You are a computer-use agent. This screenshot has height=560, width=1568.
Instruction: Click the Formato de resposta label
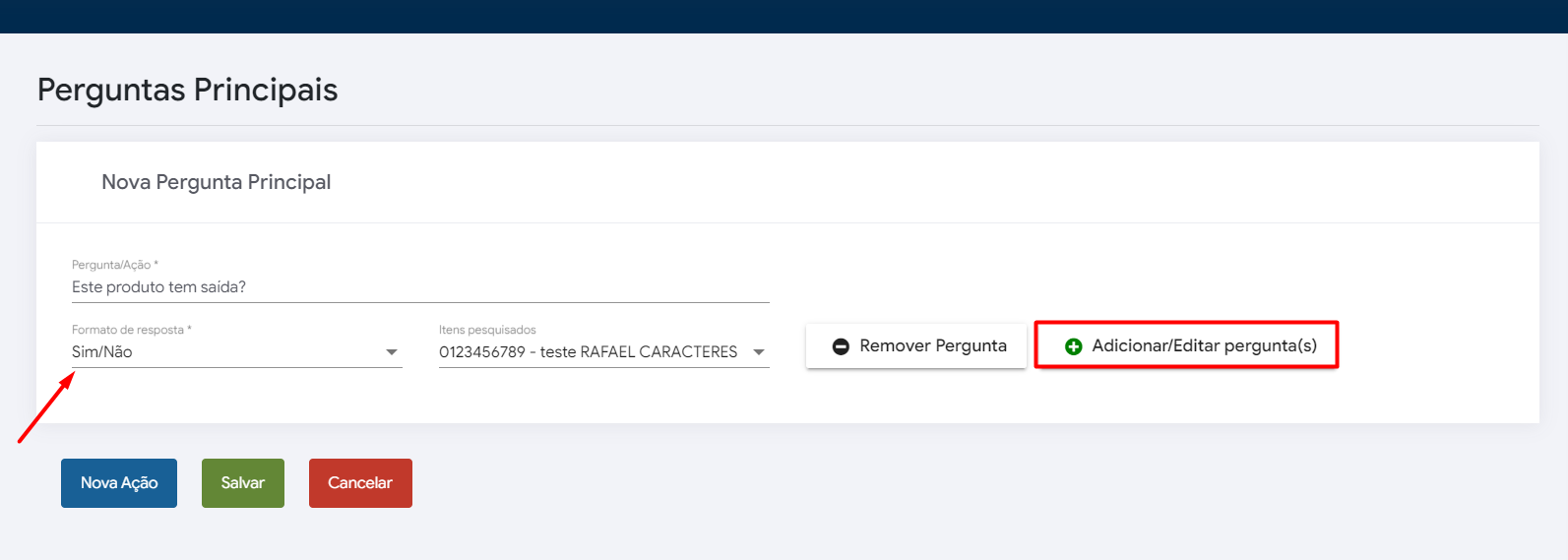click(x=131, y=330)
